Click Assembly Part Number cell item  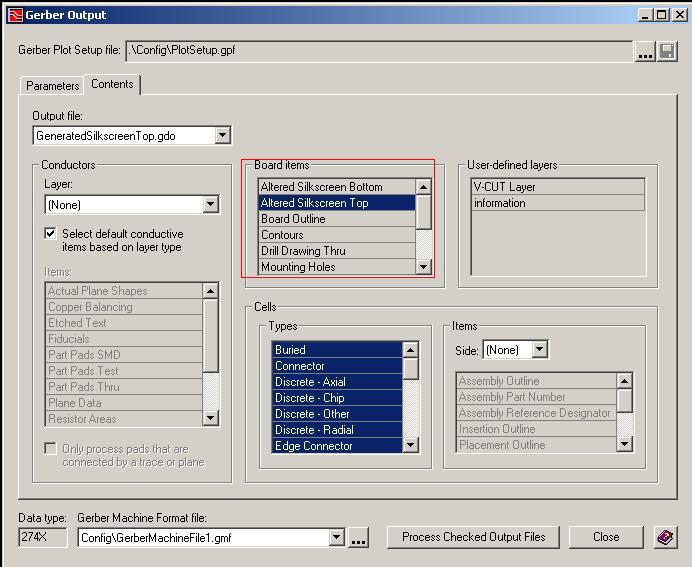537,397
